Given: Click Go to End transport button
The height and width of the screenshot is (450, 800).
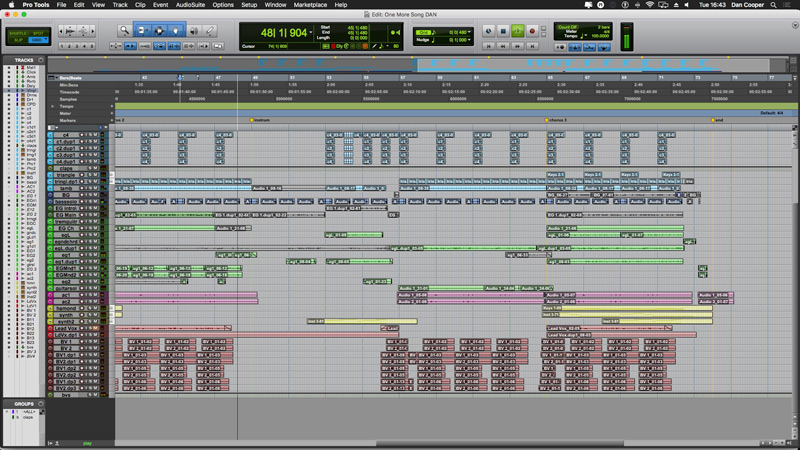Looking at the screenshot, I should [x=532, y=46].
